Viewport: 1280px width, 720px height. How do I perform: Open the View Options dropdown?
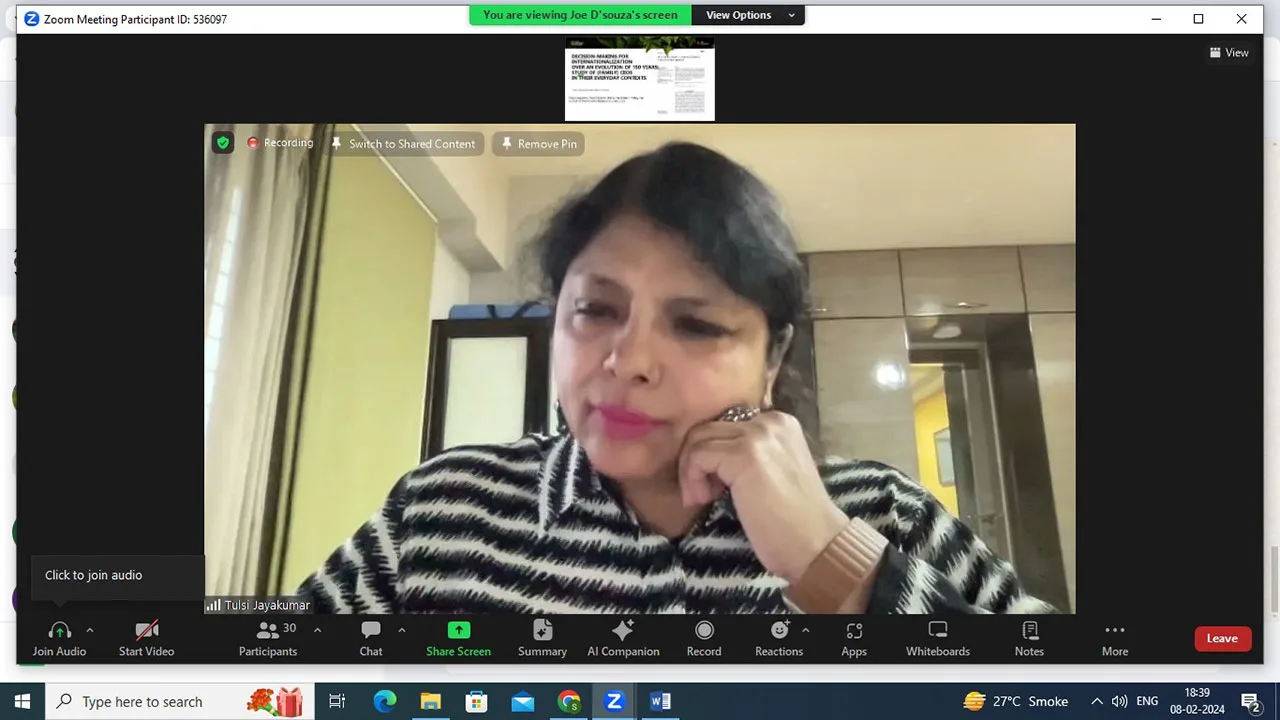(748, 15)
